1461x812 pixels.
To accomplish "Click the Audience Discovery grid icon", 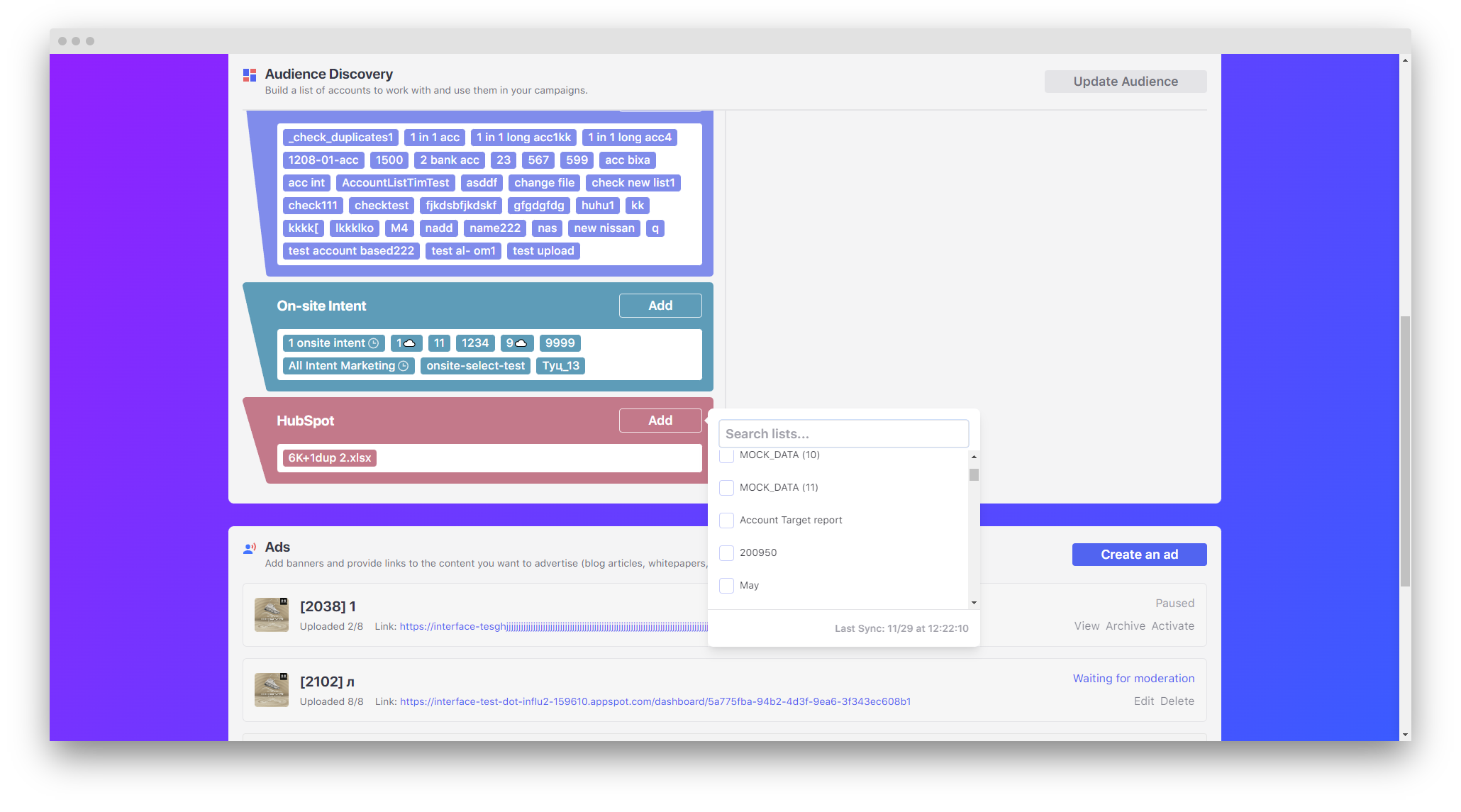I will point(249,74).
